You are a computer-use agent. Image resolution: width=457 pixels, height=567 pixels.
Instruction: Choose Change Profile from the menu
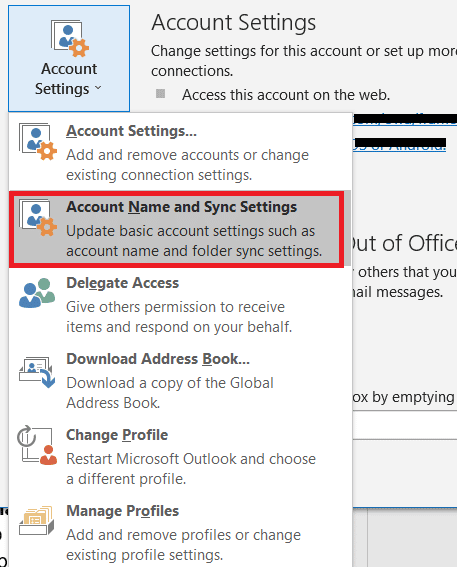pyautogui.click(x=180, y=457)
